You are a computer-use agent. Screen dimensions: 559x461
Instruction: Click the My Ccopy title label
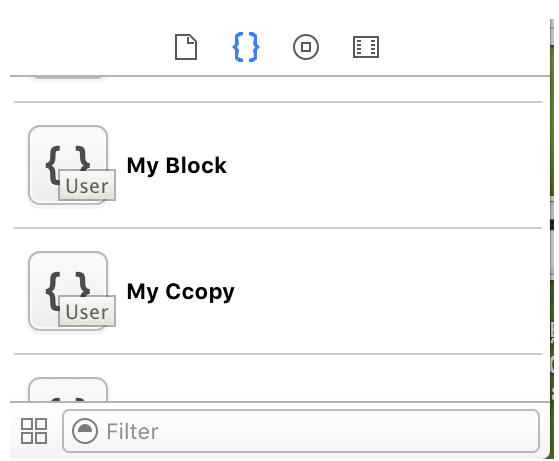[x=180, y=292]
